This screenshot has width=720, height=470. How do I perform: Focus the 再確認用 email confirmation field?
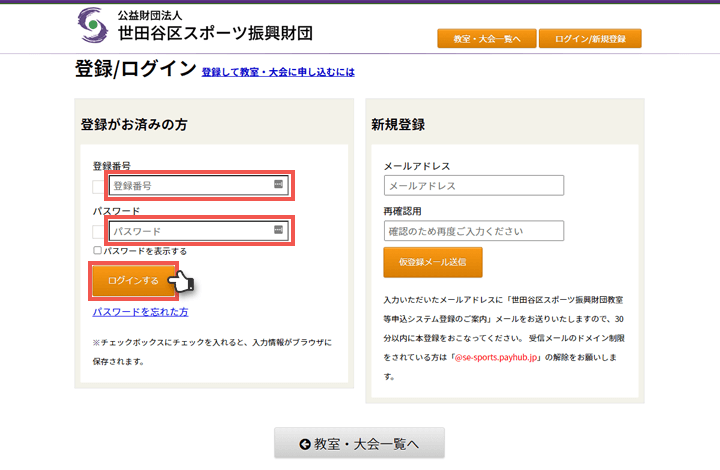pos(474,231)
